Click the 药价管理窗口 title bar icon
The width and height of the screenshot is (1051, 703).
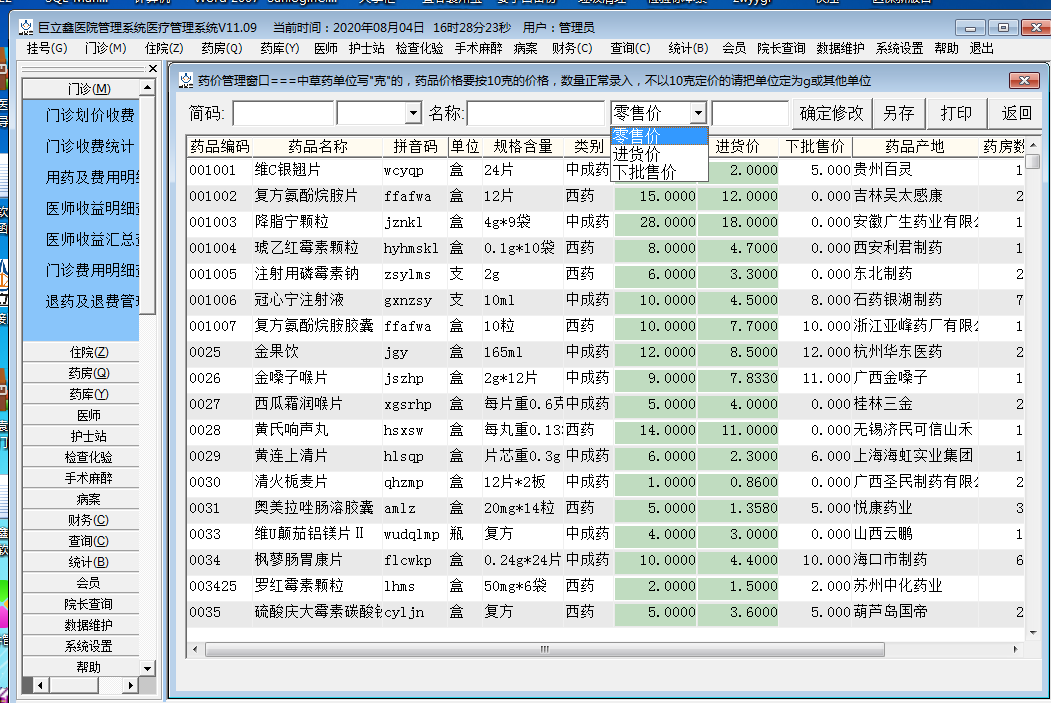[186, 80]
